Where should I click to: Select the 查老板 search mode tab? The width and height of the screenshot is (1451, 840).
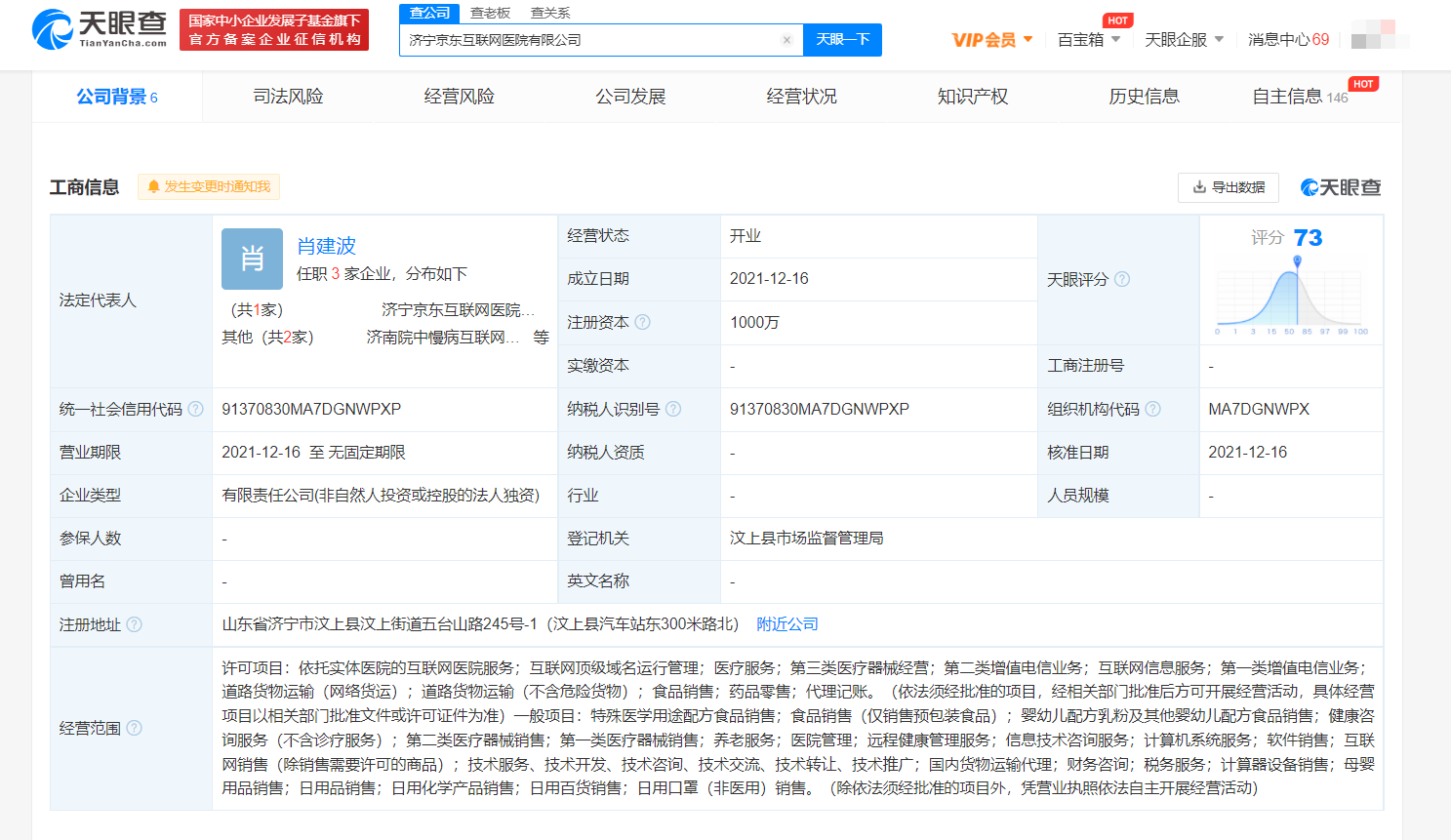[x=490, y=13]
